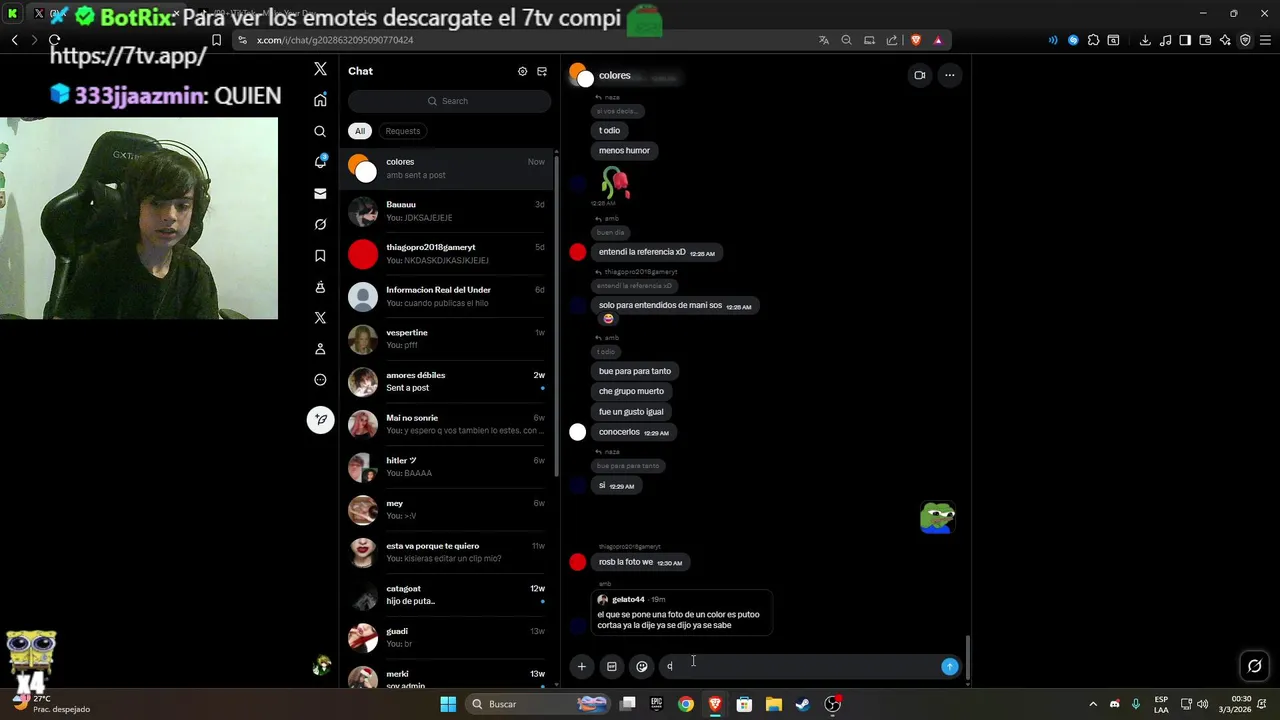Image resolution: width=1280 pixels, height=720 pixels.
Task: Open amores débiles conversation
Action: click(447, 382)
